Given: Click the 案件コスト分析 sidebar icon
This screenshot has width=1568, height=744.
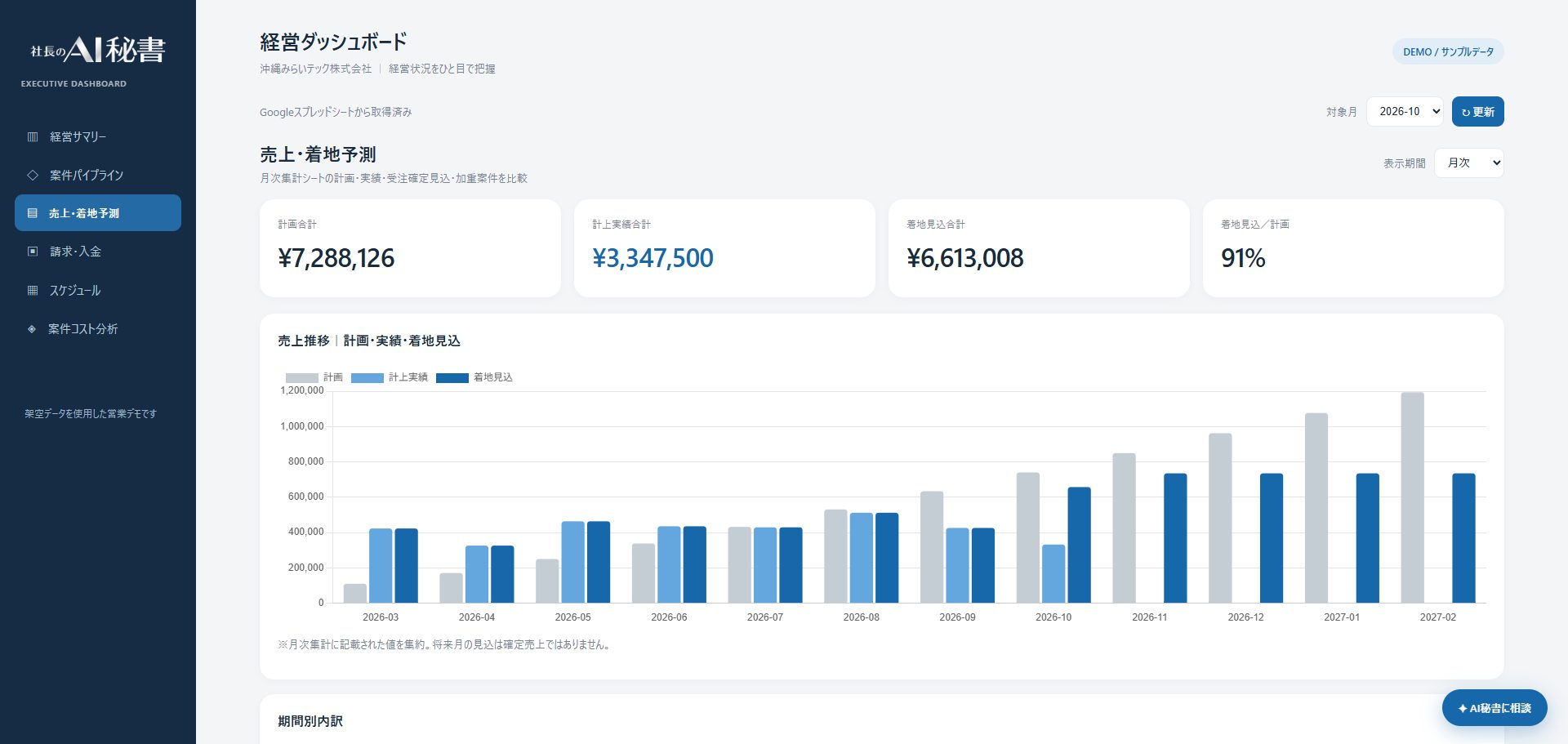Looking at the screenshot, I should [x=33, y=329].
